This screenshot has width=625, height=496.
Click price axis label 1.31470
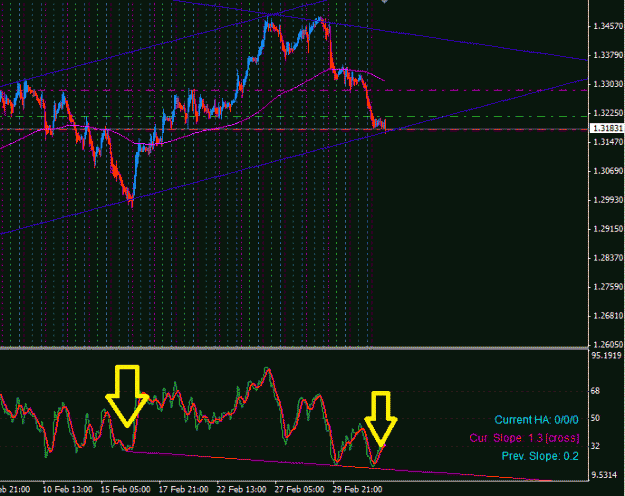coord(608,142)
